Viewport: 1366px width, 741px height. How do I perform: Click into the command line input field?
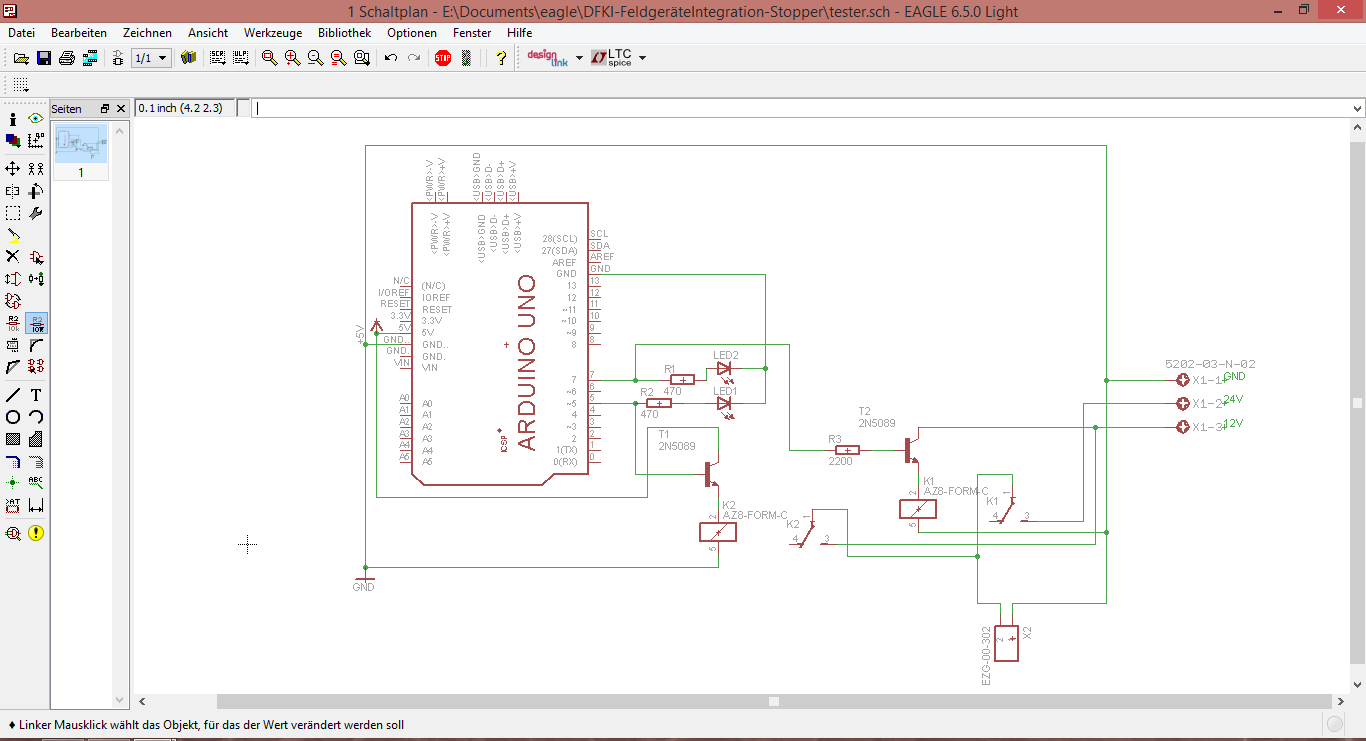tap(800, 108)
